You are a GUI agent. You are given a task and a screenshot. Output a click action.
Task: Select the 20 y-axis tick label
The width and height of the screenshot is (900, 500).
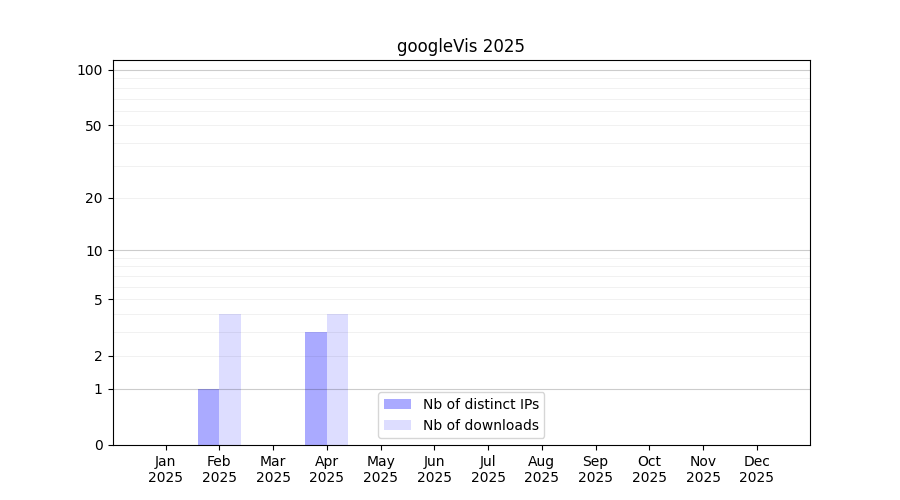(x=93, y=198)
